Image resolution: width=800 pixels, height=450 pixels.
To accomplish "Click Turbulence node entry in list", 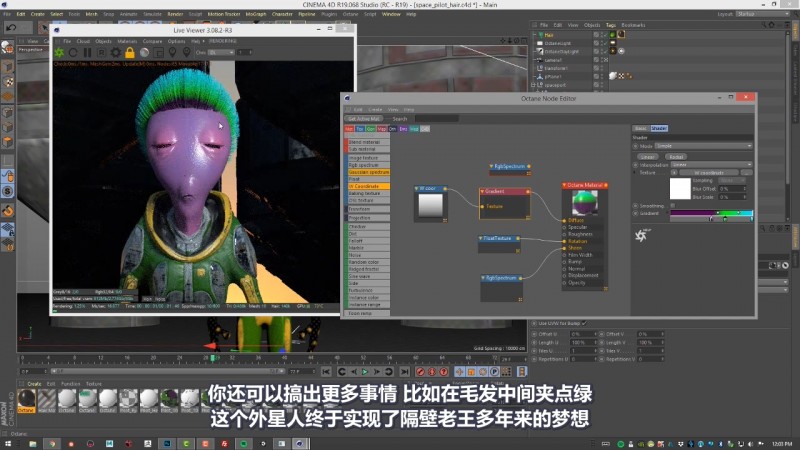I will [x=368, y=290].
